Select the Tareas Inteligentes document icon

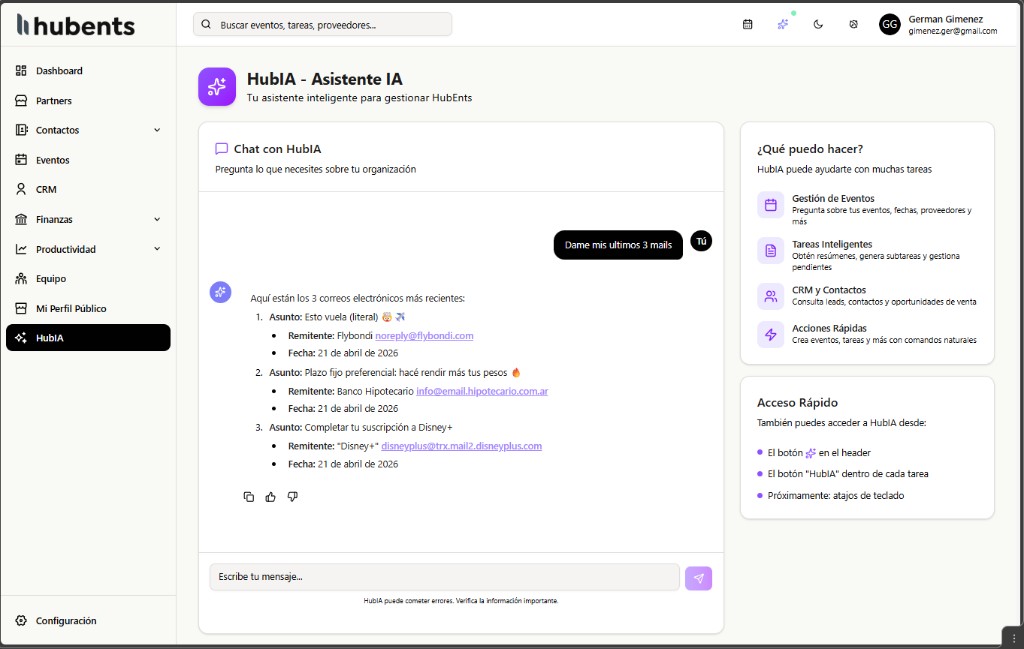[769, 252]
